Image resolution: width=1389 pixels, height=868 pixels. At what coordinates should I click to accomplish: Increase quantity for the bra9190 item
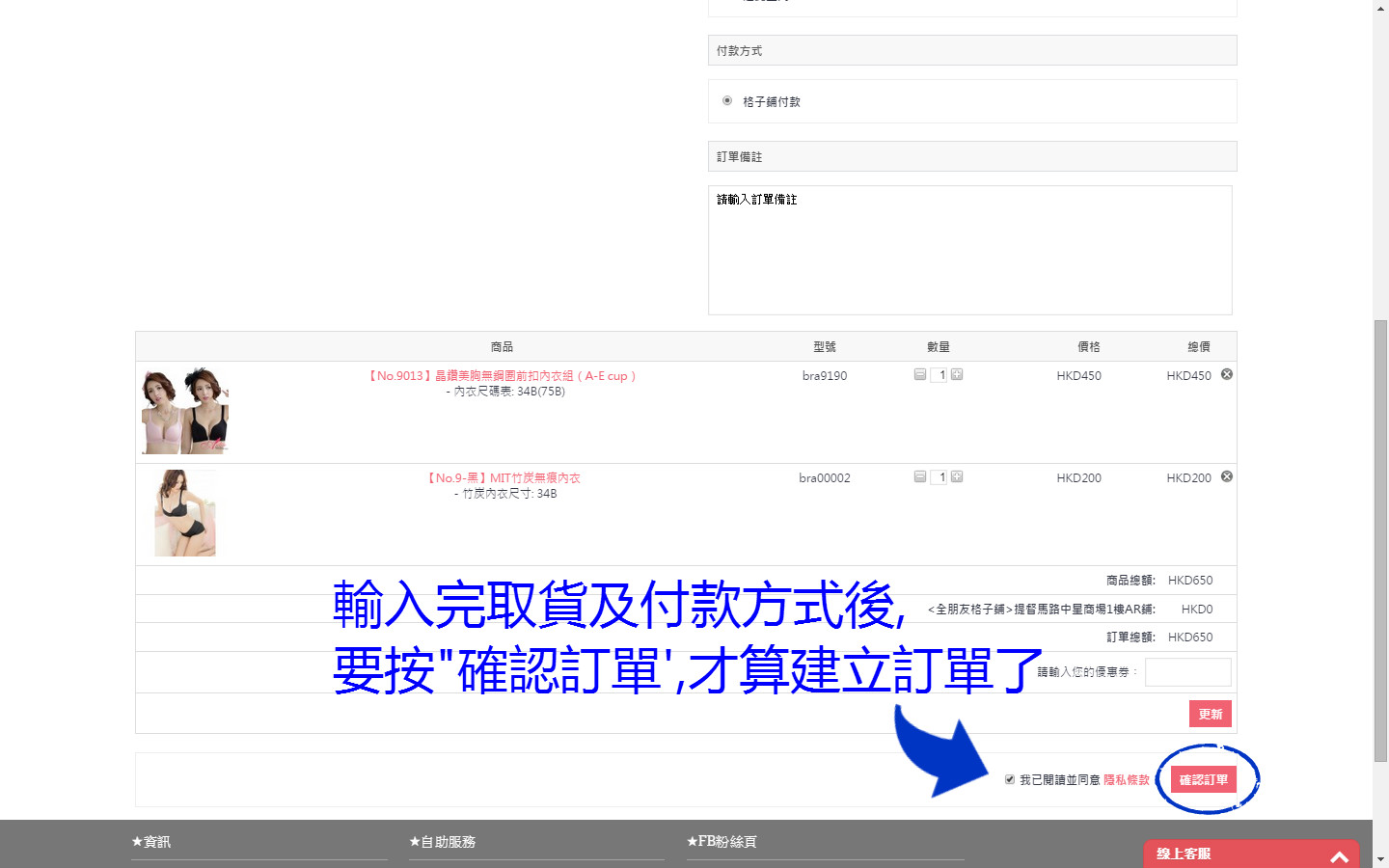[957, 374]
